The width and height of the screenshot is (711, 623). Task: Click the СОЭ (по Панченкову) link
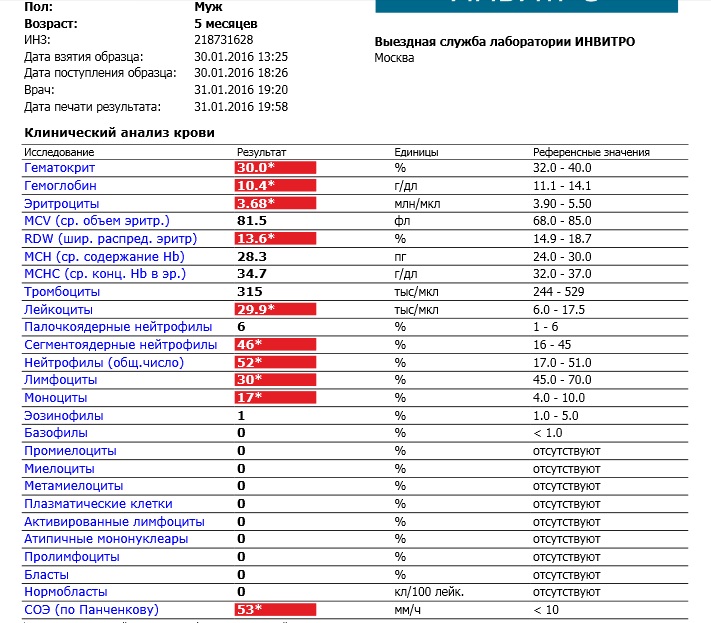click(91, 609)
